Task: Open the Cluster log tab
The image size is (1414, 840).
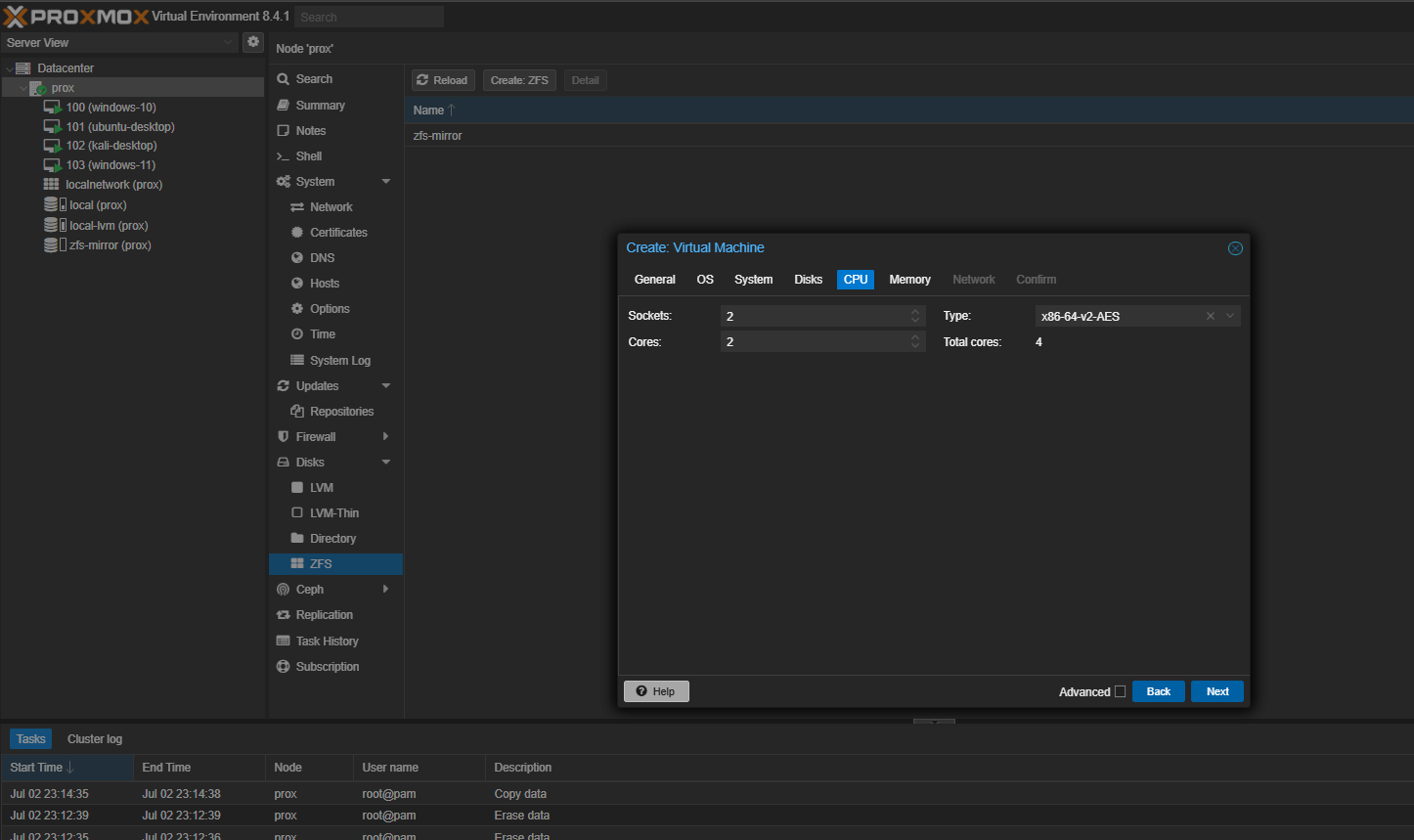Action: (94, 738)
